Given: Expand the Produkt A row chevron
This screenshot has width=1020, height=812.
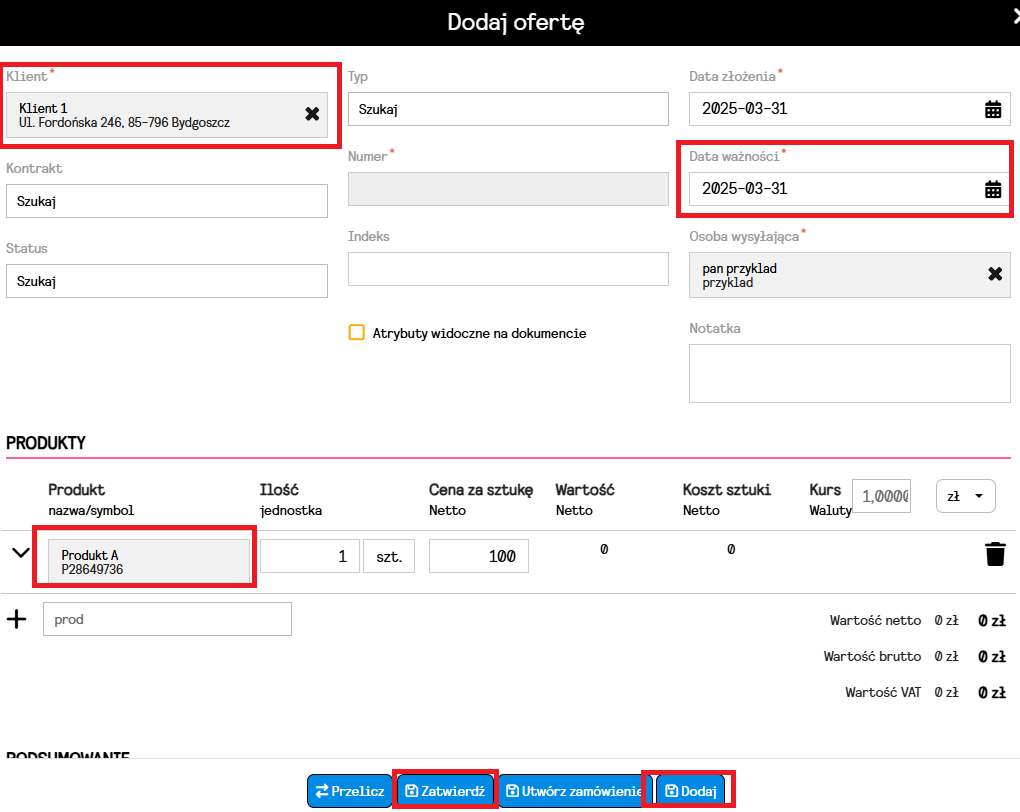Looking at the screenshot, I should (x=20, y=553).
